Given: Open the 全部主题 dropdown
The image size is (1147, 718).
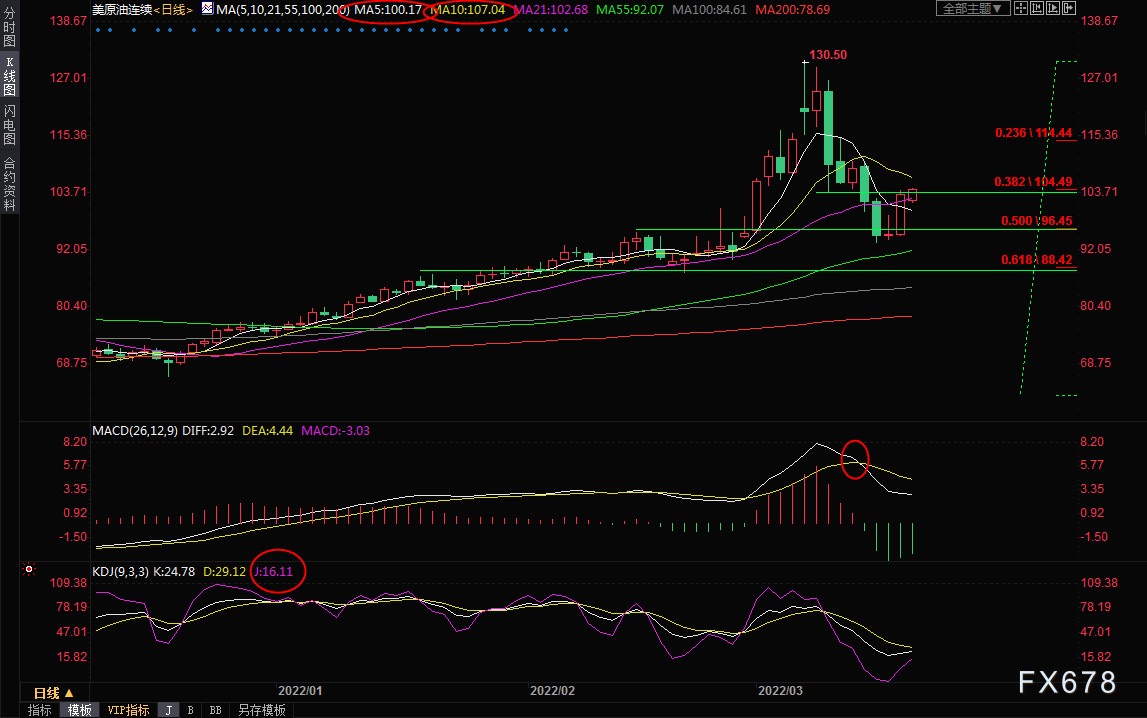Looking at the screenshot, I should pos(973,8).
